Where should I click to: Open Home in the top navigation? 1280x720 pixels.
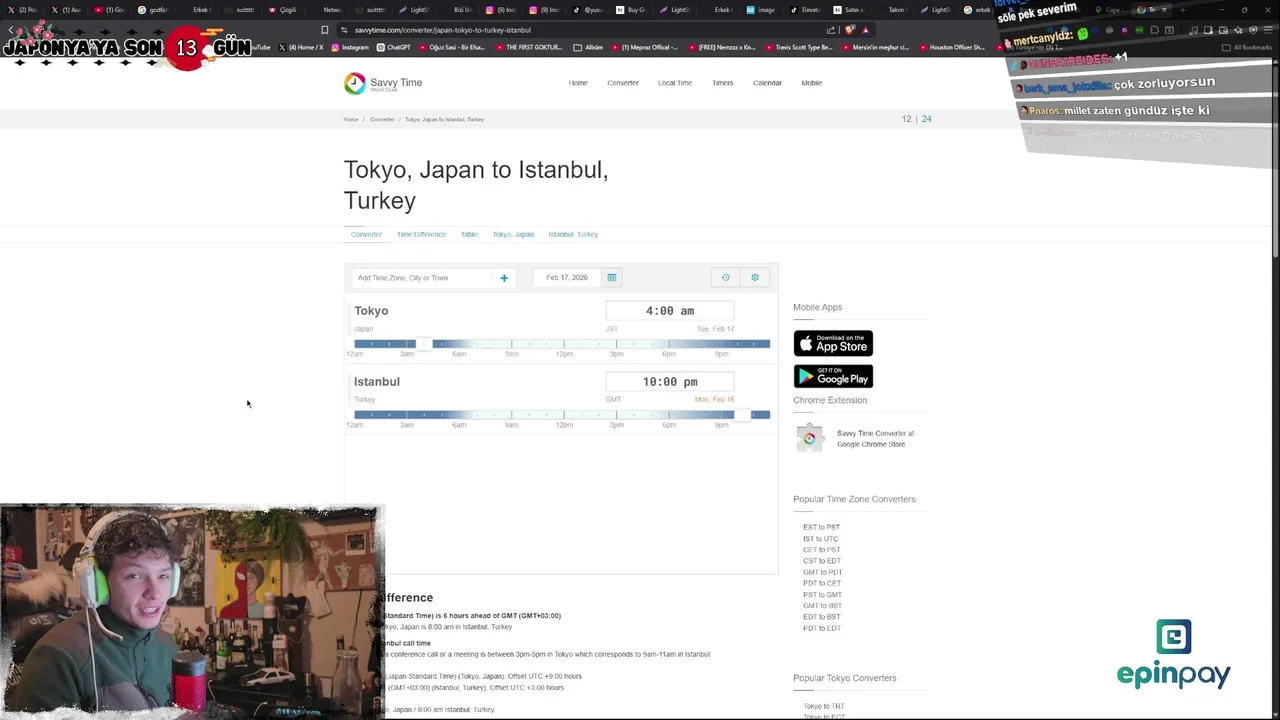point(578,83)
